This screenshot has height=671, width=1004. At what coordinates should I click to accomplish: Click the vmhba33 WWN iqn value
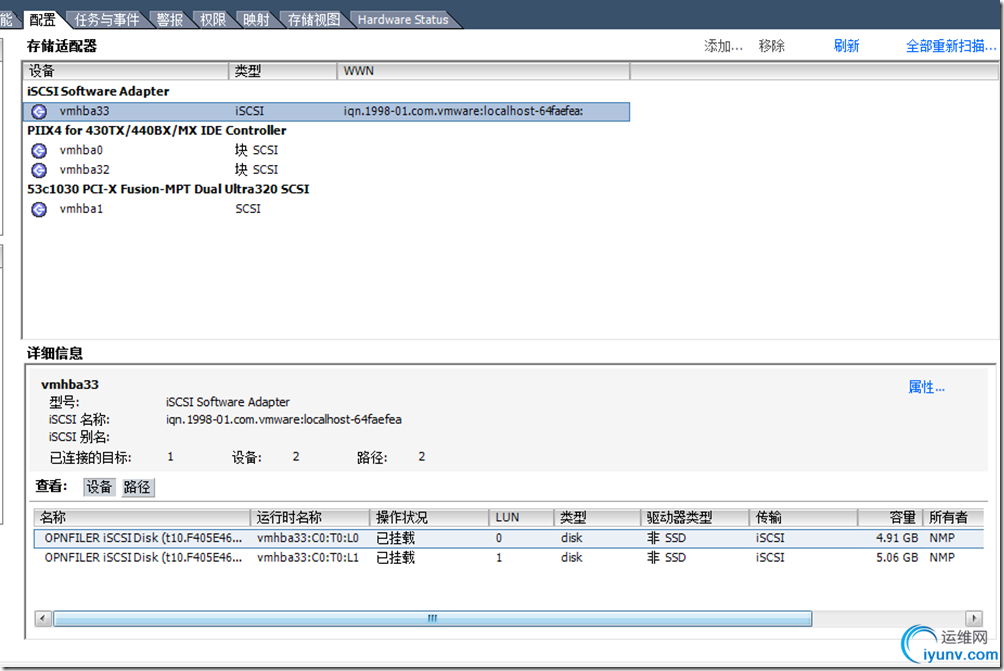point(463,111)
